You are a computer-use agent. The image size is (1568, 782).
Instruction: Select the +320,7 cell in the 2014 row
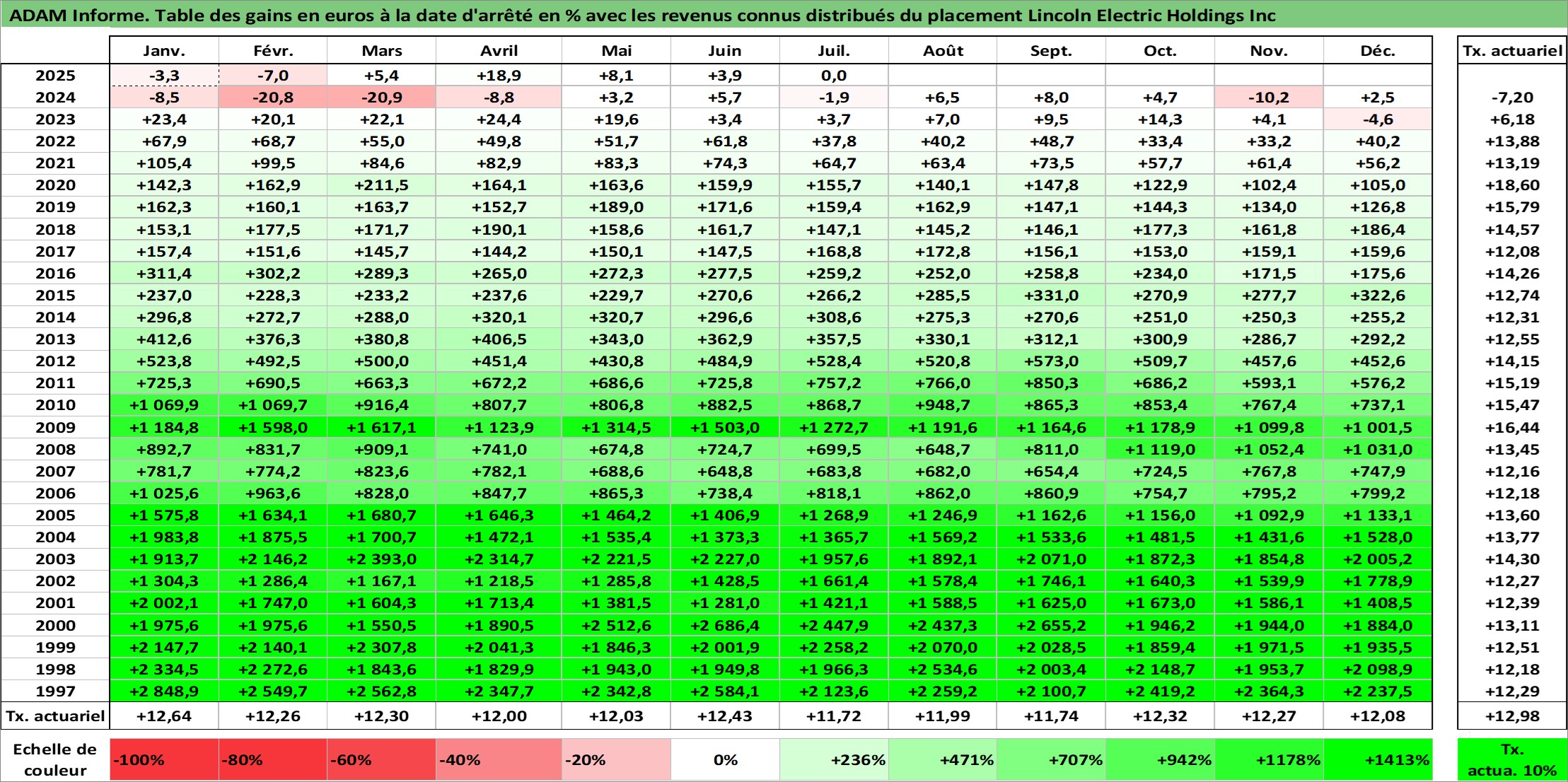tap(616, 317)
